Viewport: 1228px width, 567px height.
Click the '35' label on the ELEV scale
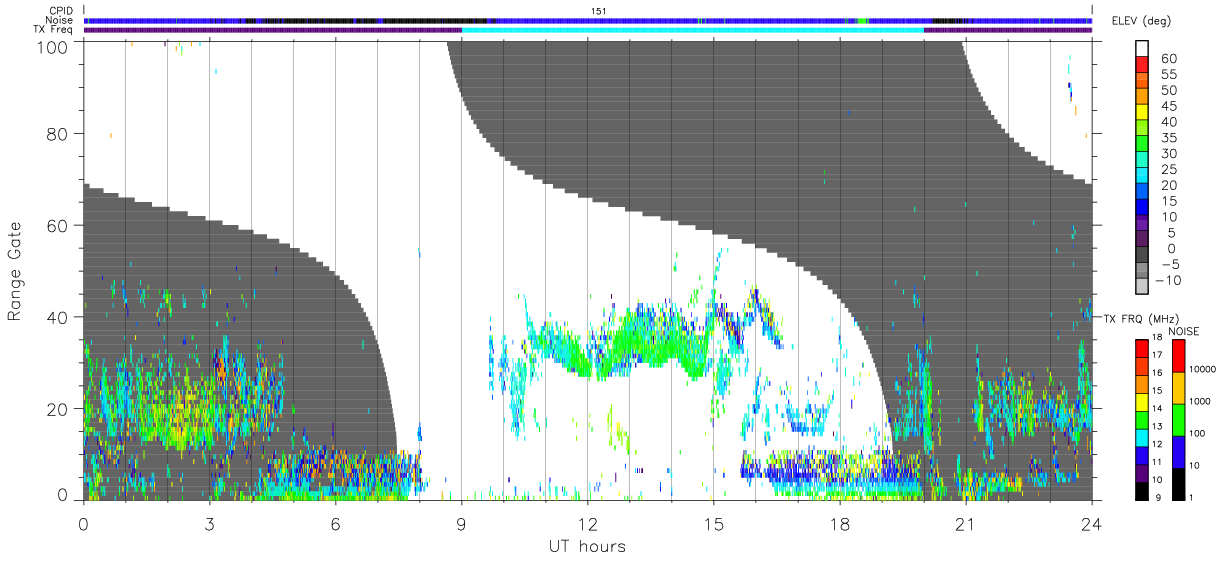pyautogui.click(x=1168, y=138)
